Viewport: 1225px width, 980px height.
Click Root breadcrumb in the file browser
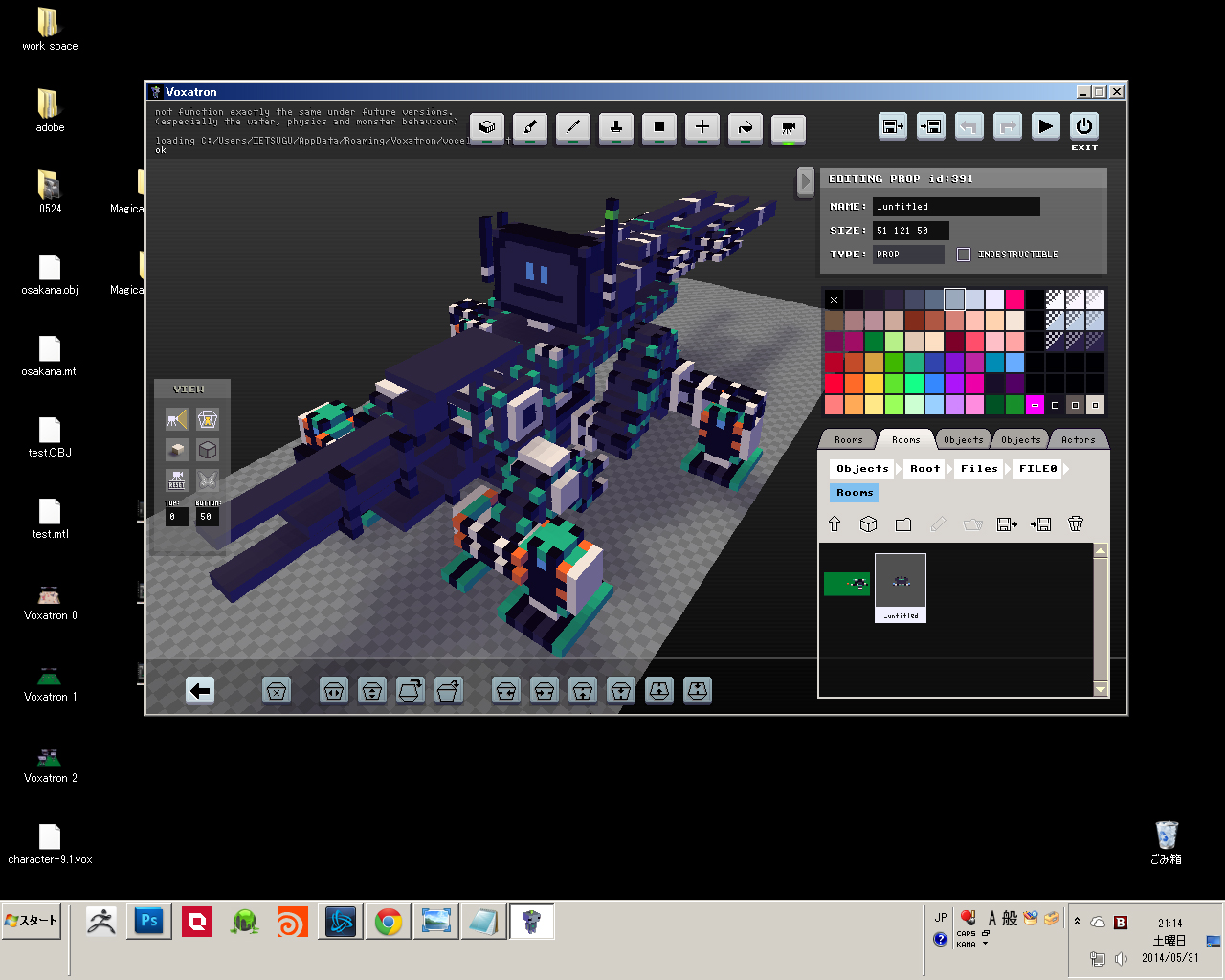pyautogui.click(x=924, y=469)
